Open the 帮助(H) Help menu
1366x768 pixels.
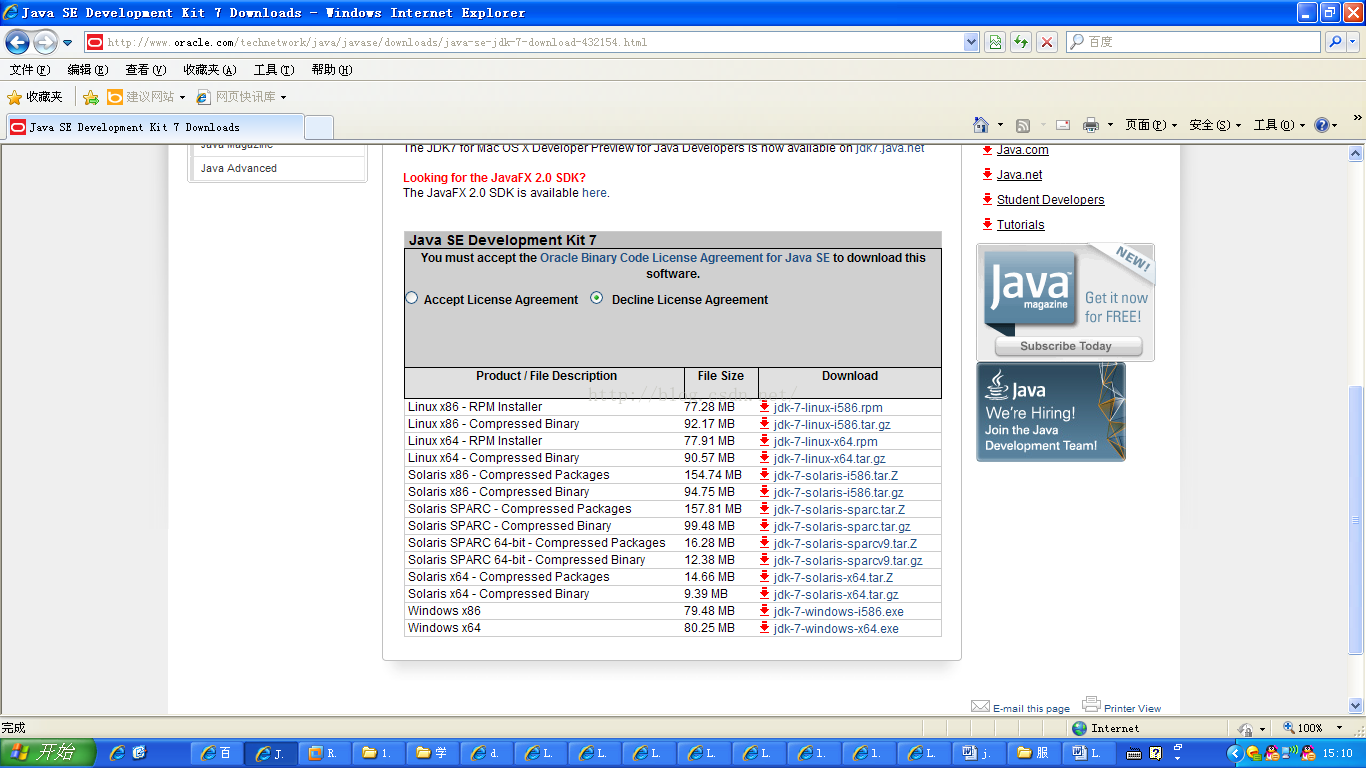332,70
